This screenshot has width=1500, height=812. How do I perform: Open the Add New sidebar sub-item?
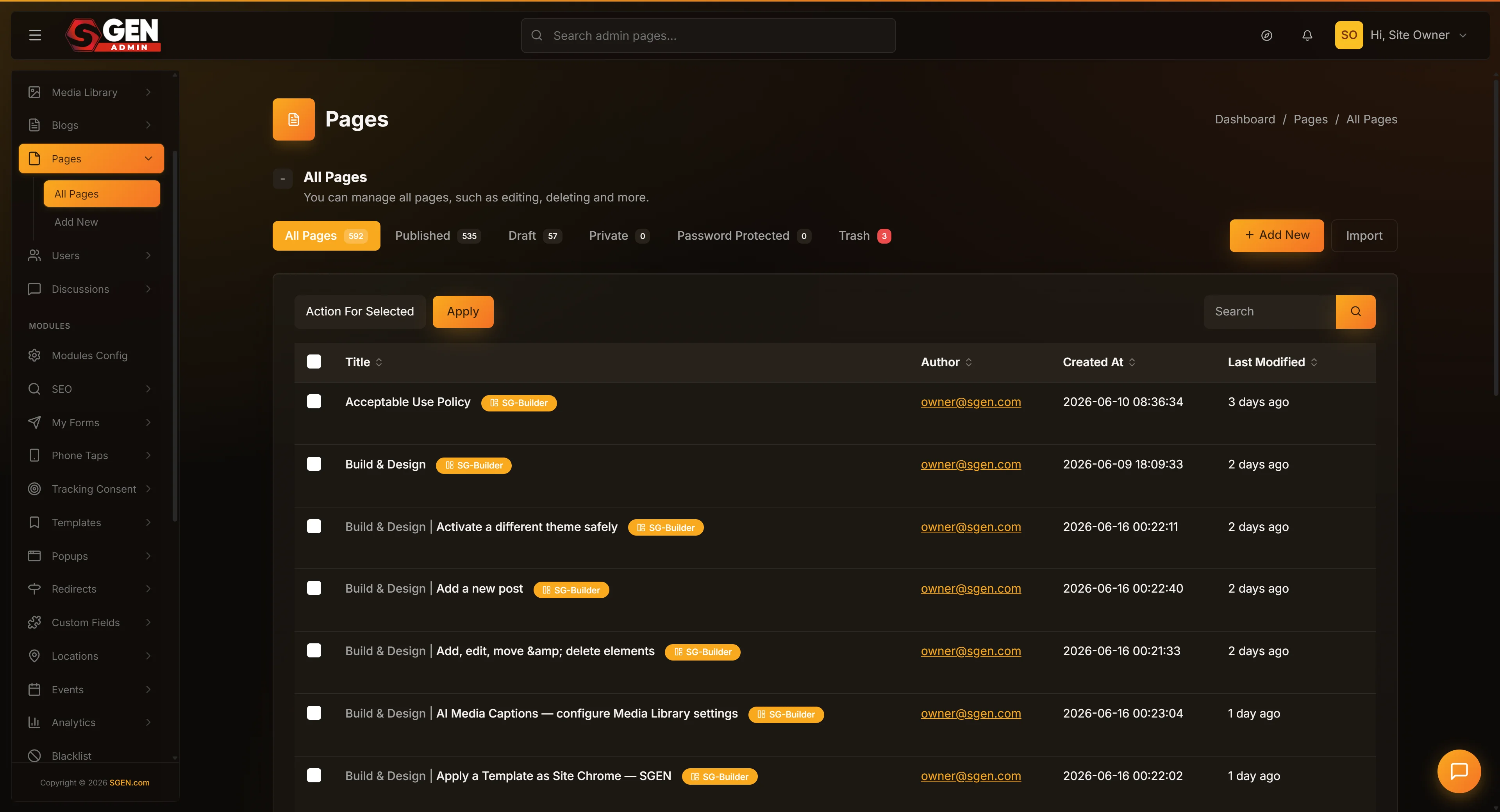(x=76, y=222)
